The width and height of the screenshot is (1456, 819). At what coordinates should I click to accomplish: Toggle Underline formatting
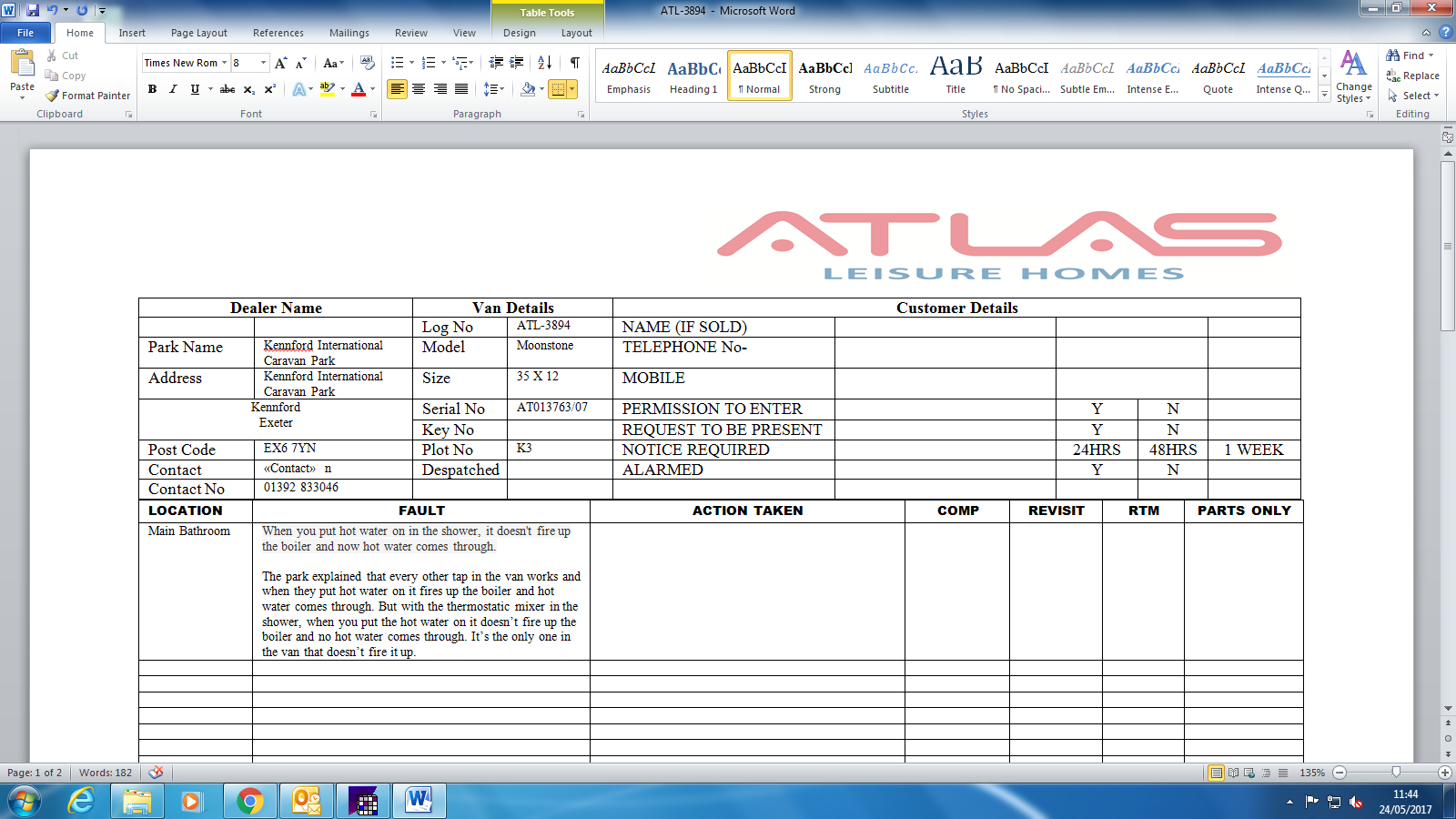[195, 89]
